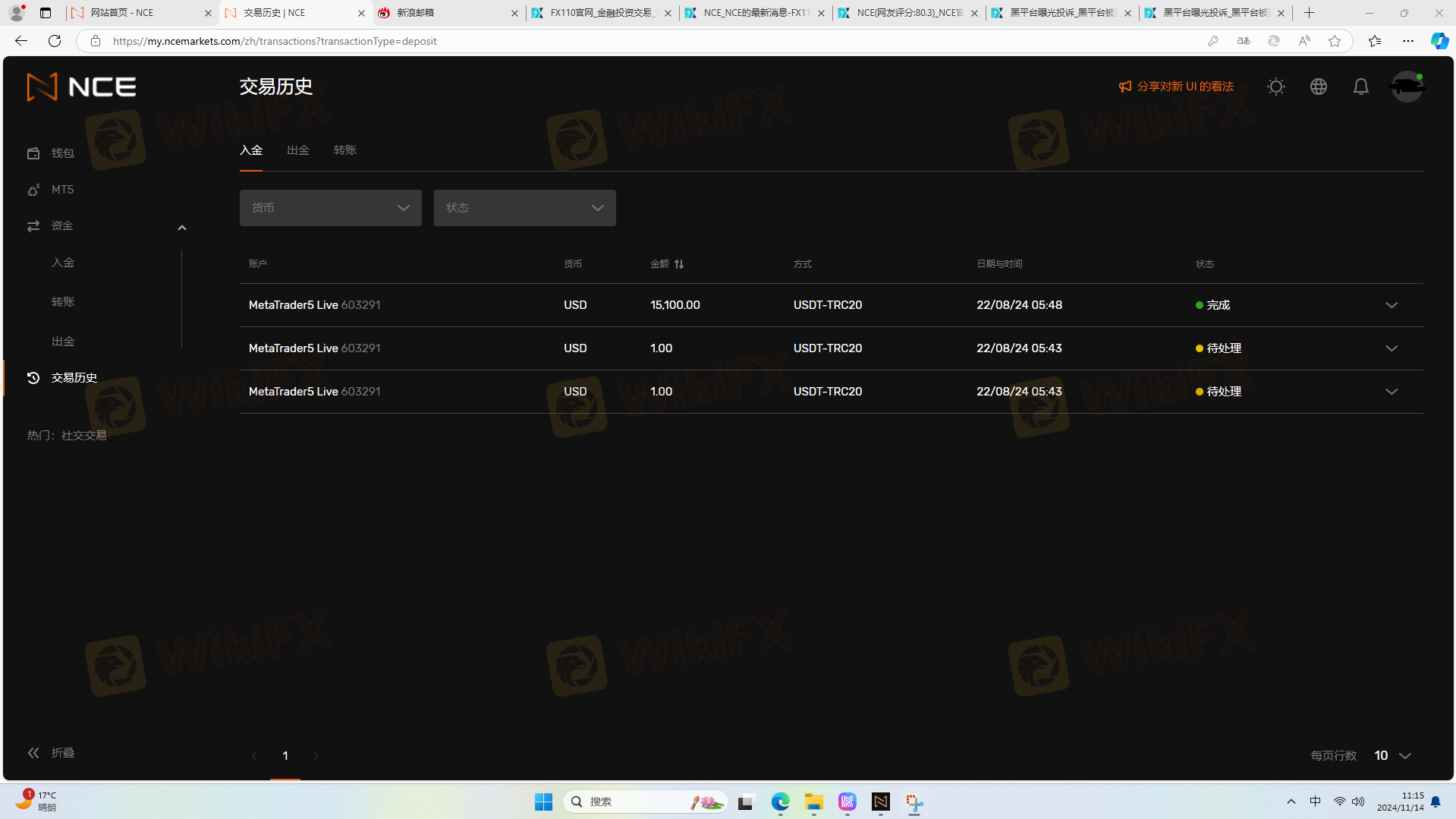Go to 入金 deposit in sidebar
Screen dimensions: 1456x819
[x=63, y=263]
